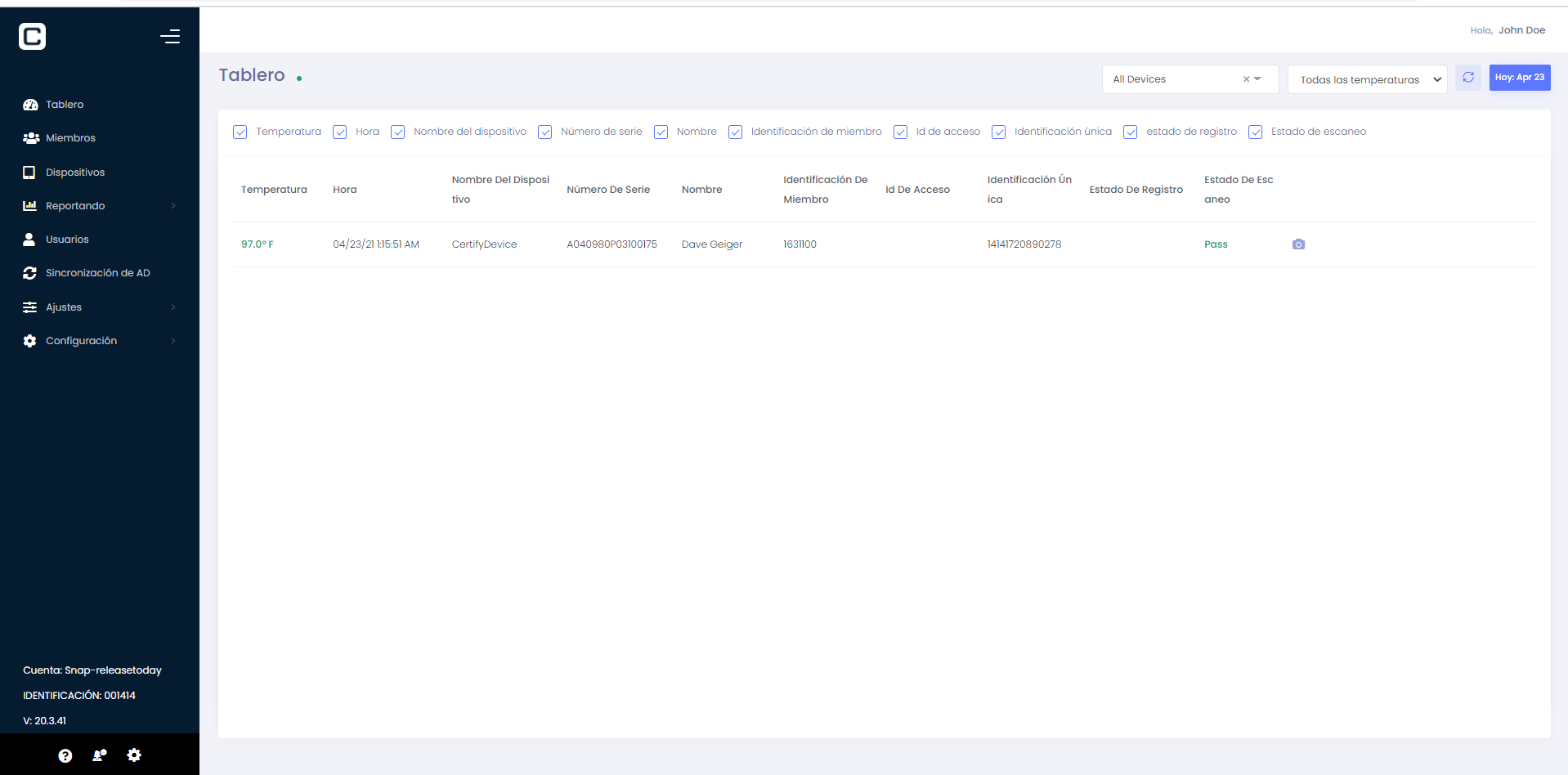The width and height of the screenshot is (1568, 775).
Task: Open the Reportando menu item
Action: [75, 206]
